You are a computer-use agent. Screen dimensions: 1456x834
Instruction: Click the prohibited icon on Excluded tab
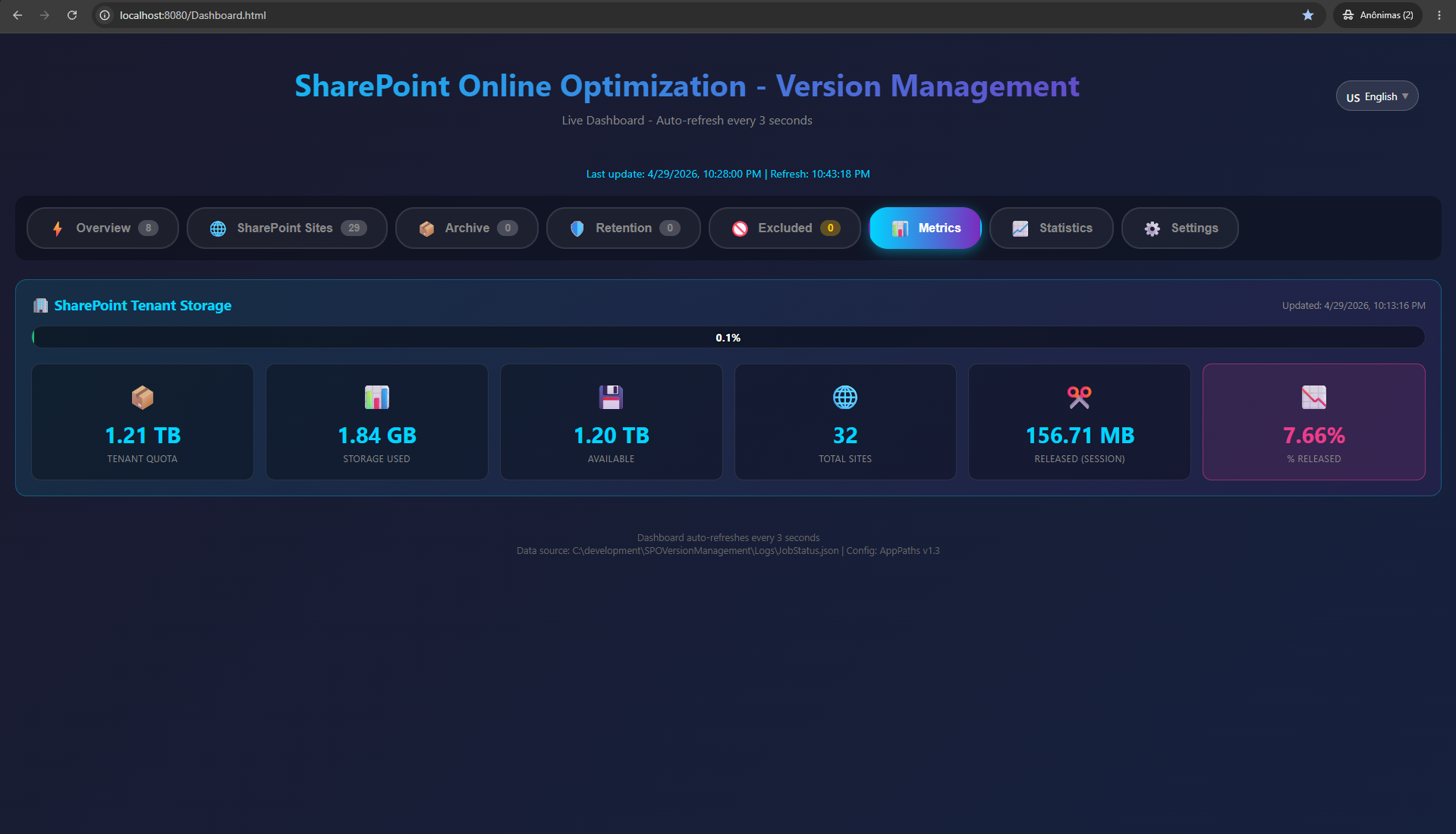tap(740, 228)
